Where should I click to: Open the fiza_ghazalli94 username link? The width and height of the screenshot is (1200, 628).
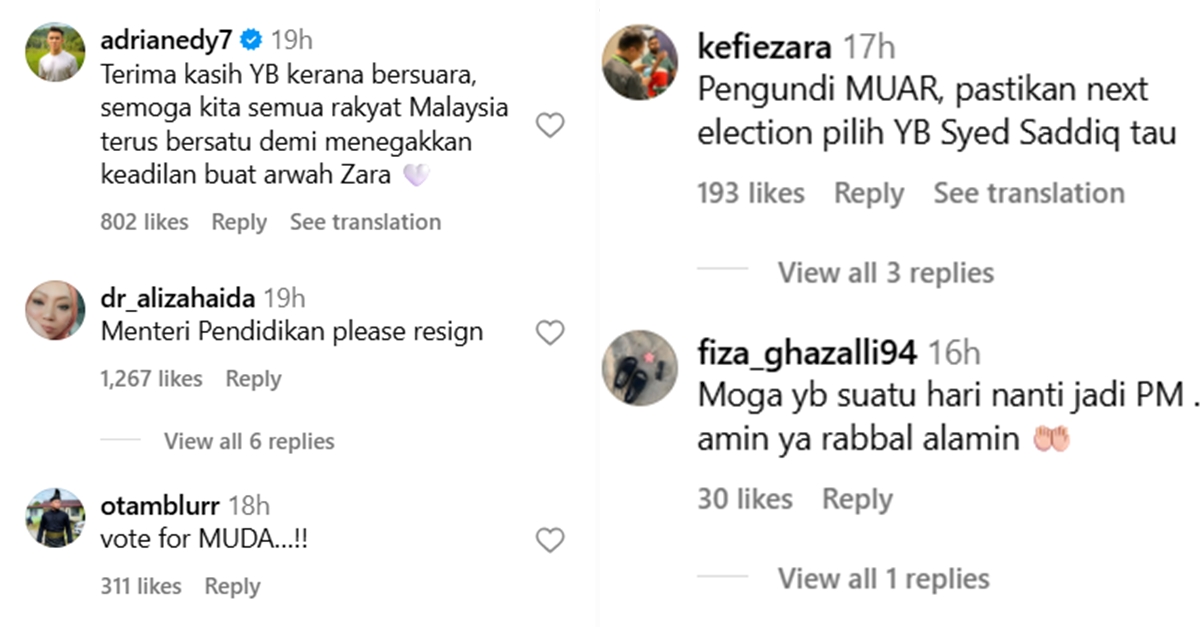[x=807, y=353]
